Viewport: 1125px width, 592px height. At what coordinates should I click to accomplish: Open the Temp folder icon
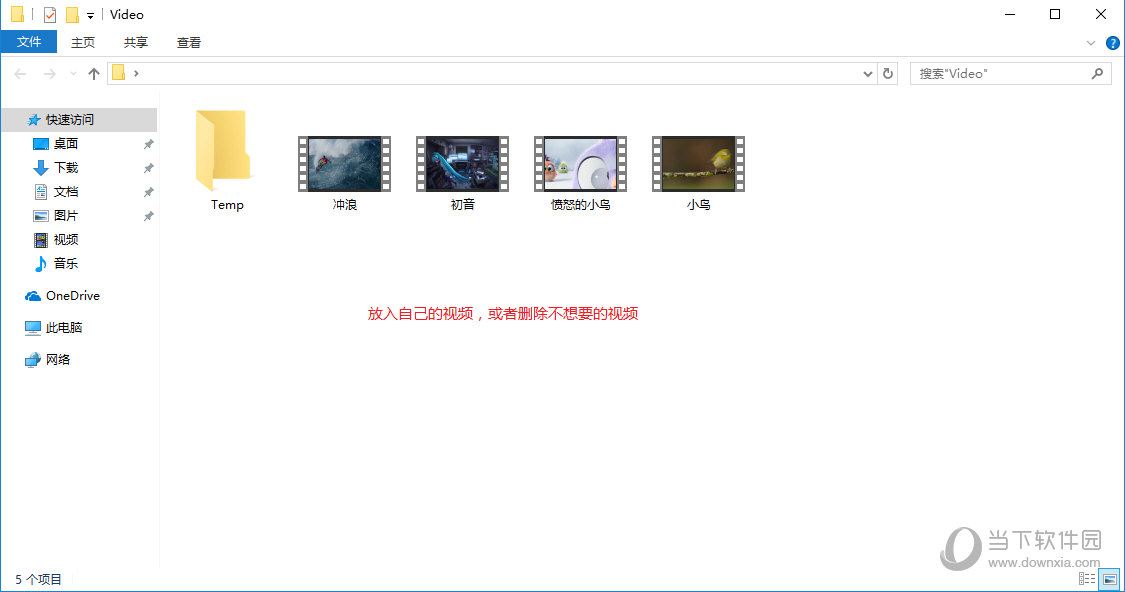point(223,151)
